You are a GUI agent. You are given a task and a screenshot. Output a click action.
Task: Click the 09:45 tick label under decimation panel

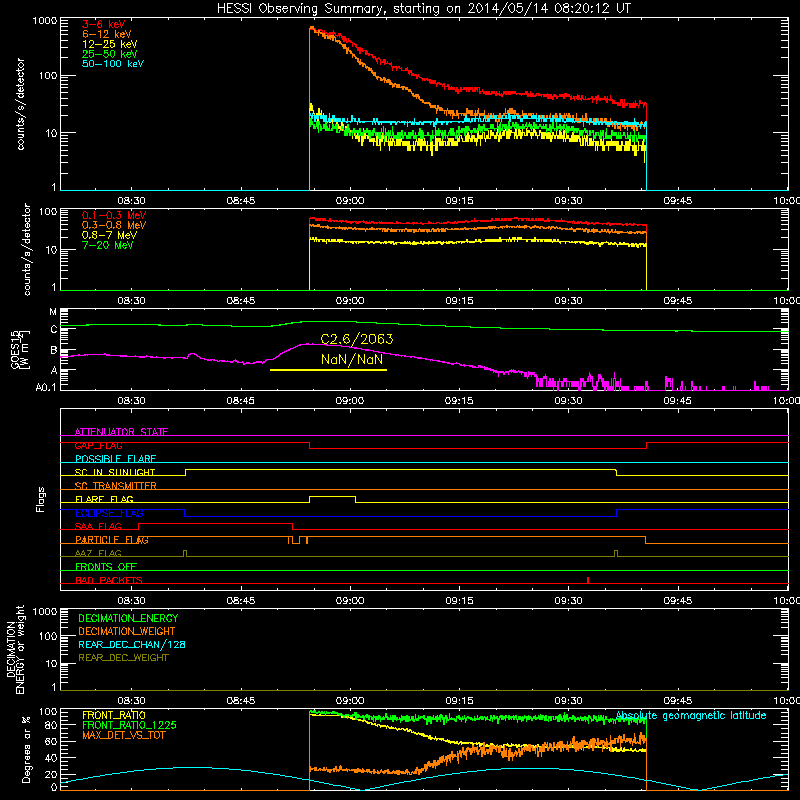tap(678, 701)
